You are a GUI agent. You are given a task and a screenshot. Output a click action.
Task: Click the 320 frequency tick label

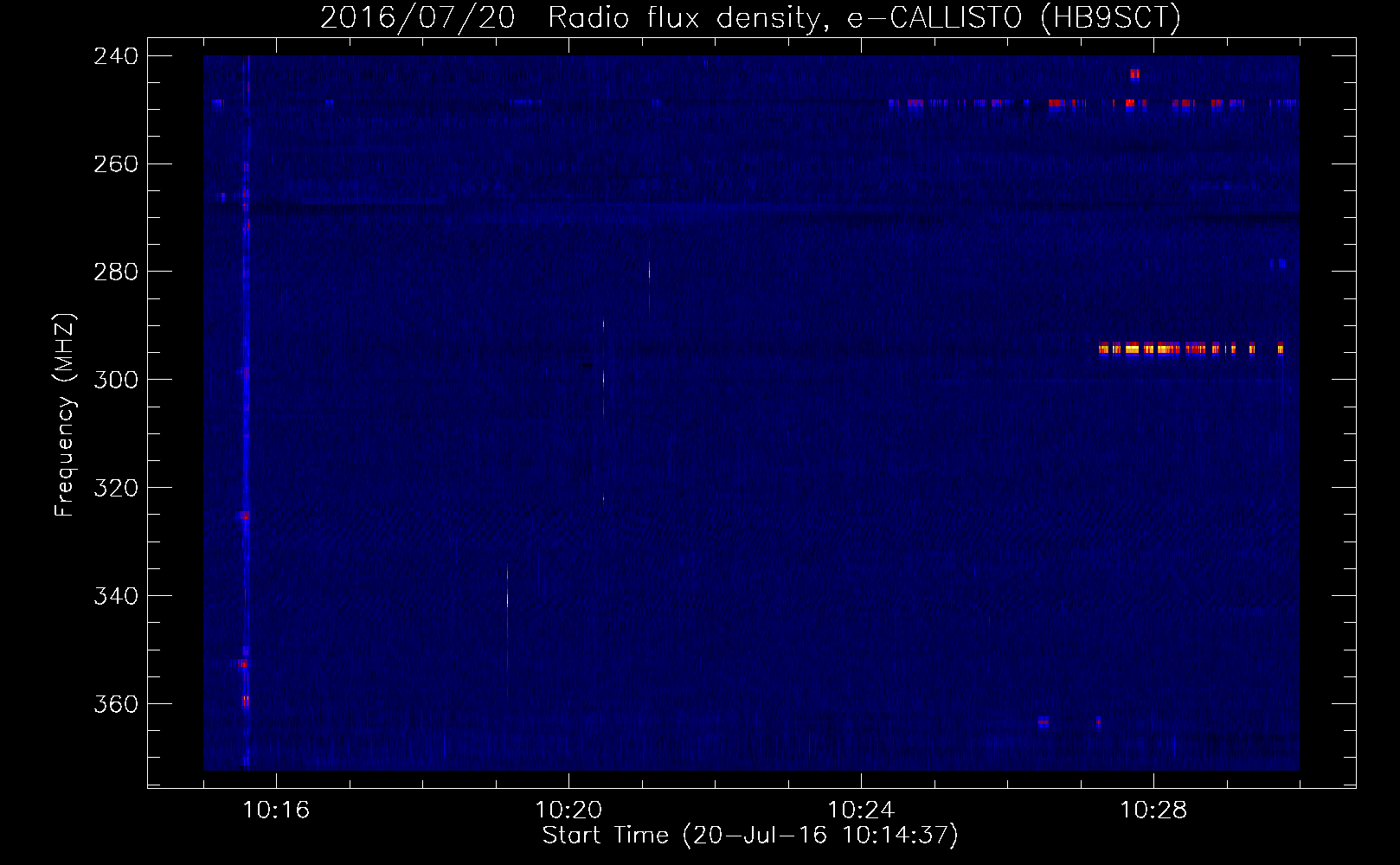[116, 488]
